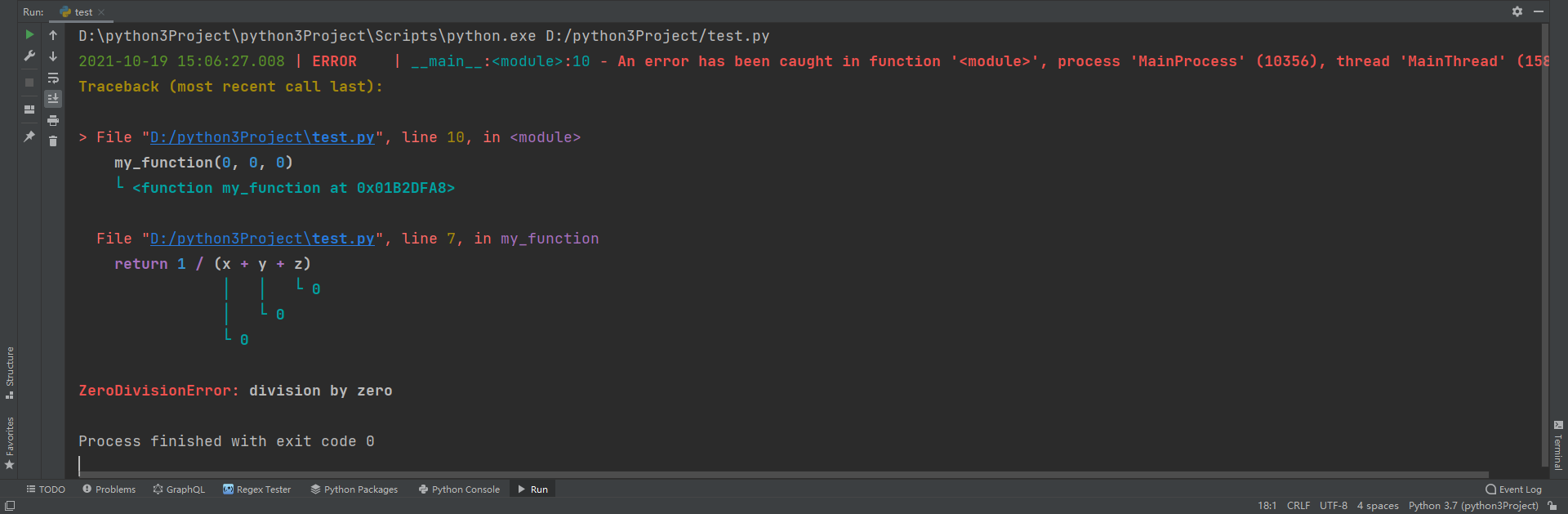Click the Up the Stack Trace arrow
Screen dimensions: 1568x514
53,35
